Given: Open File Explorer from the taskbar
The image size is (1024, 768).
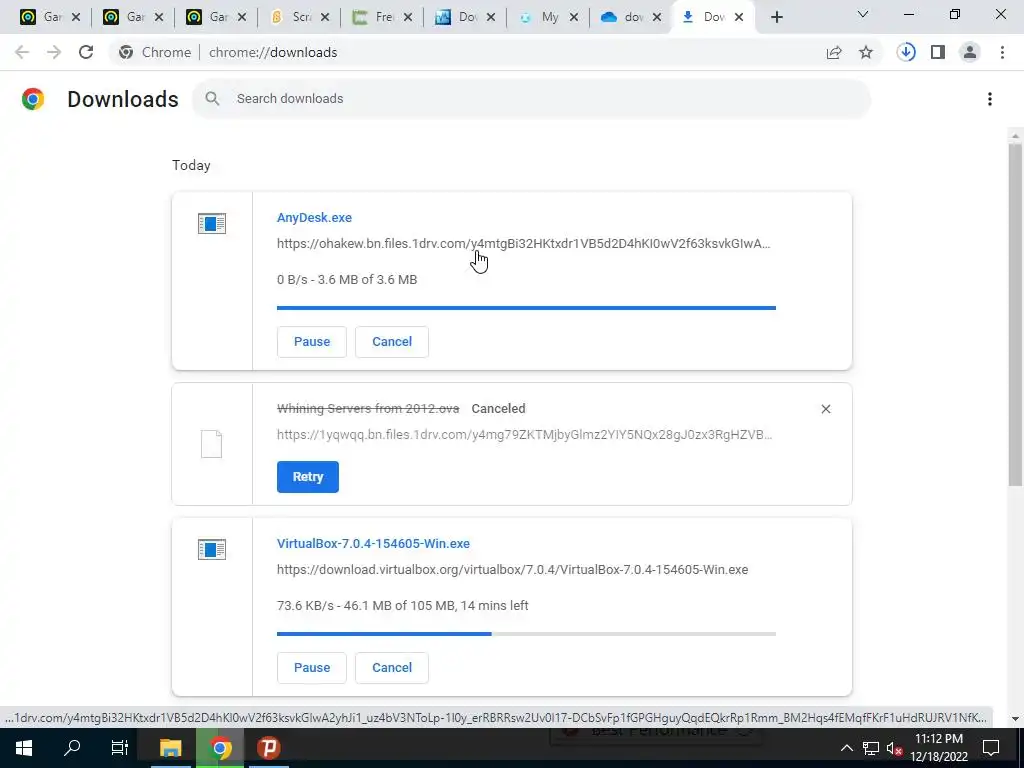Looking at the screenshot, I should (170, 748).
